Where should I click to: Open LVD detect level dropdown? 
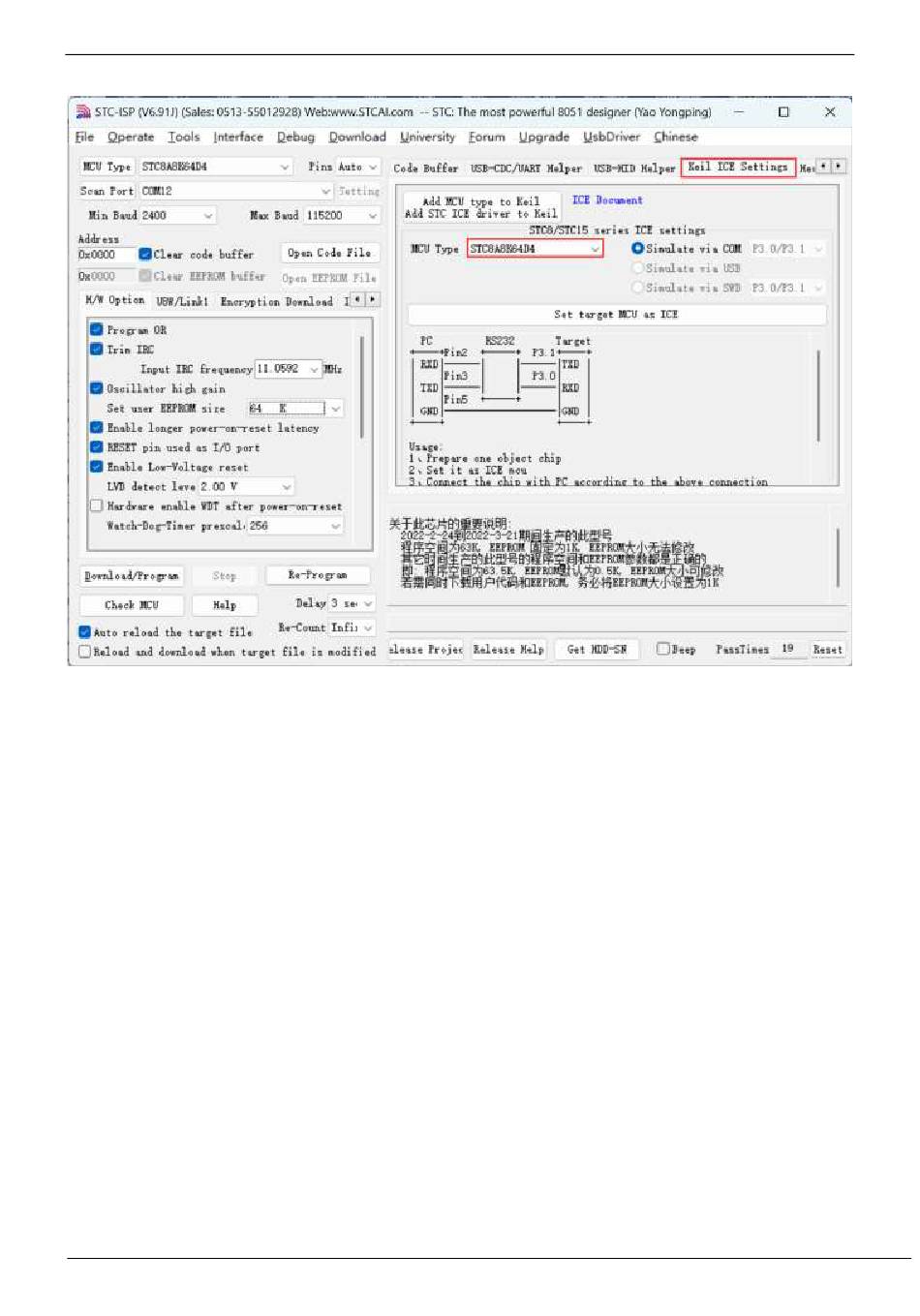[x=287, y=487]
